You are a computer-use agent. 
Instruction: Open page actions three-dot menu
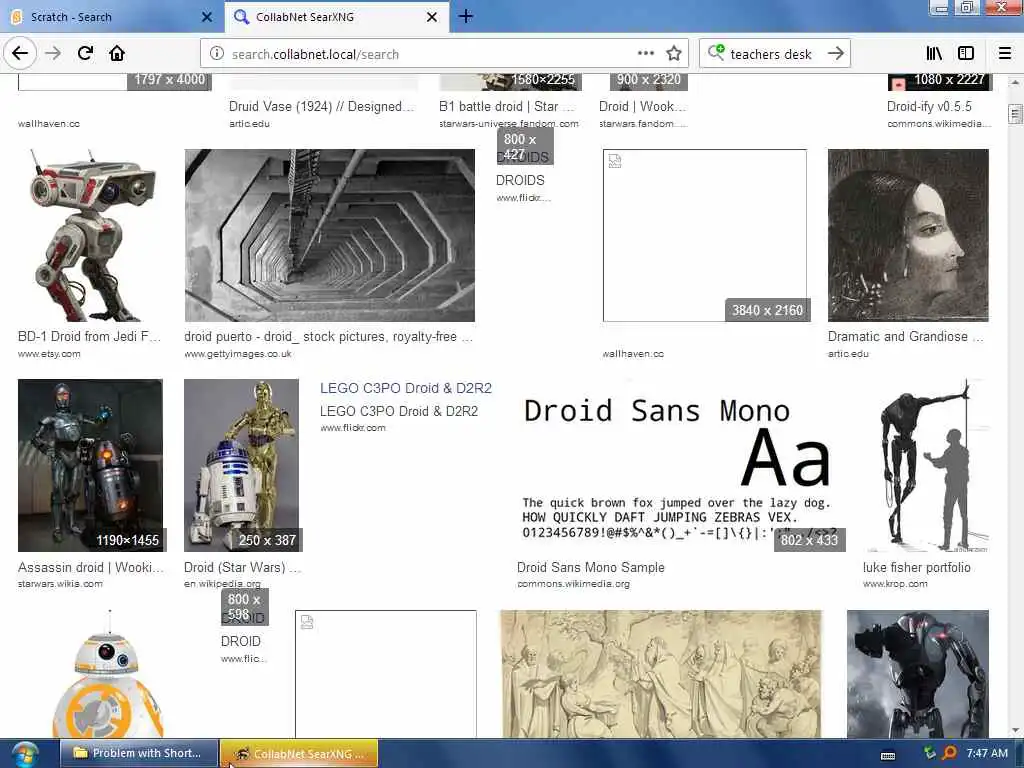pyautogui.click(x=646, y=54)
